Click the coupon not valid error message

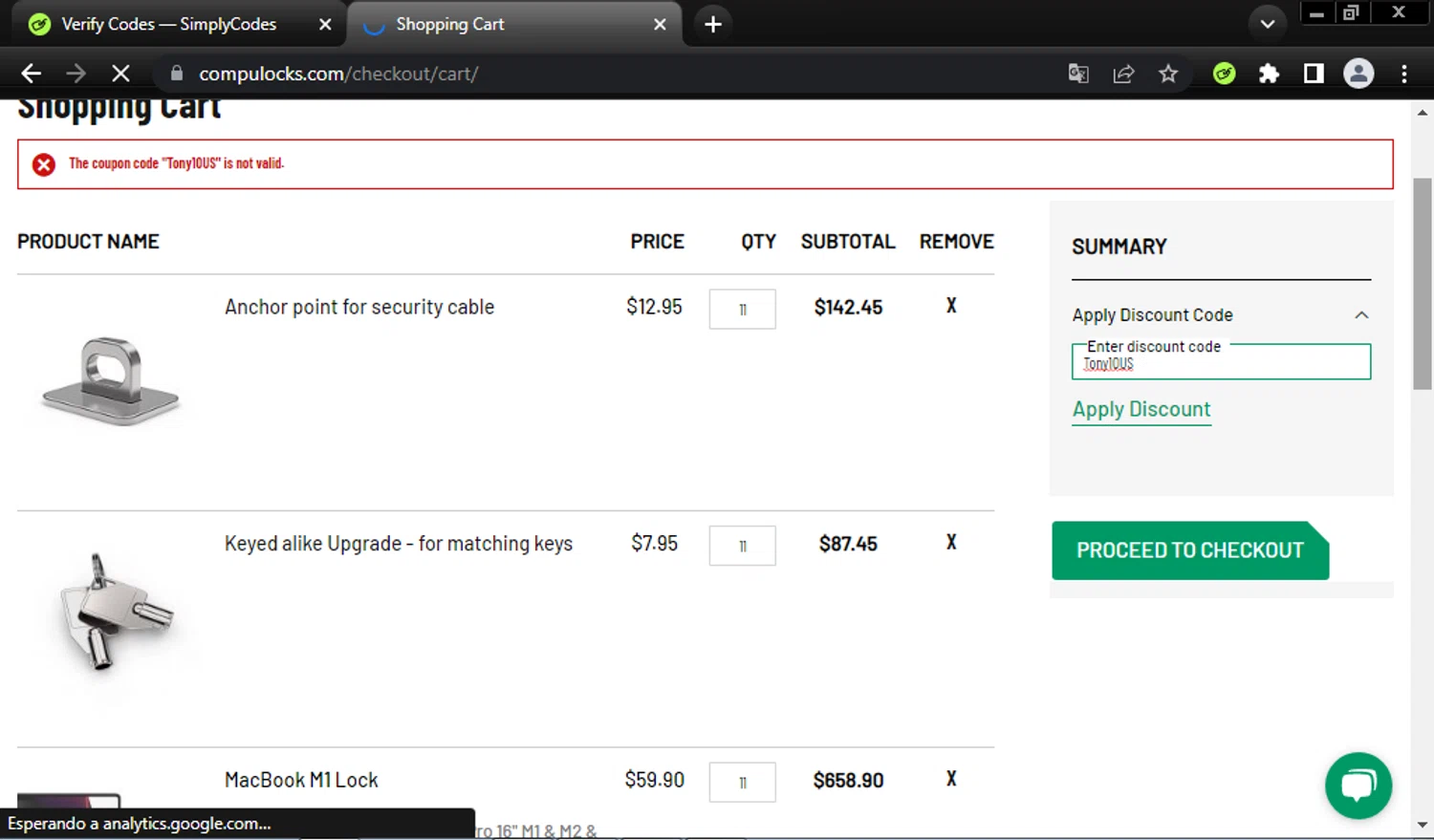pyautogui.click(x=177, y=163)
